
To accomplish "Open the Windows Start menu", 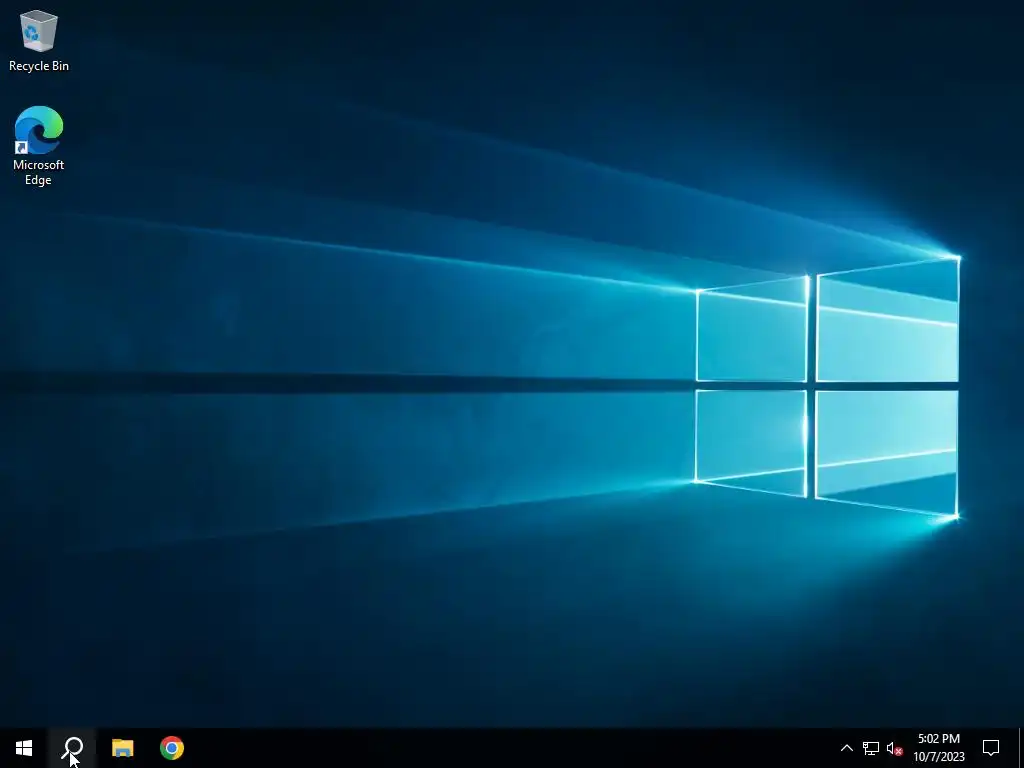I will [24, 748].
